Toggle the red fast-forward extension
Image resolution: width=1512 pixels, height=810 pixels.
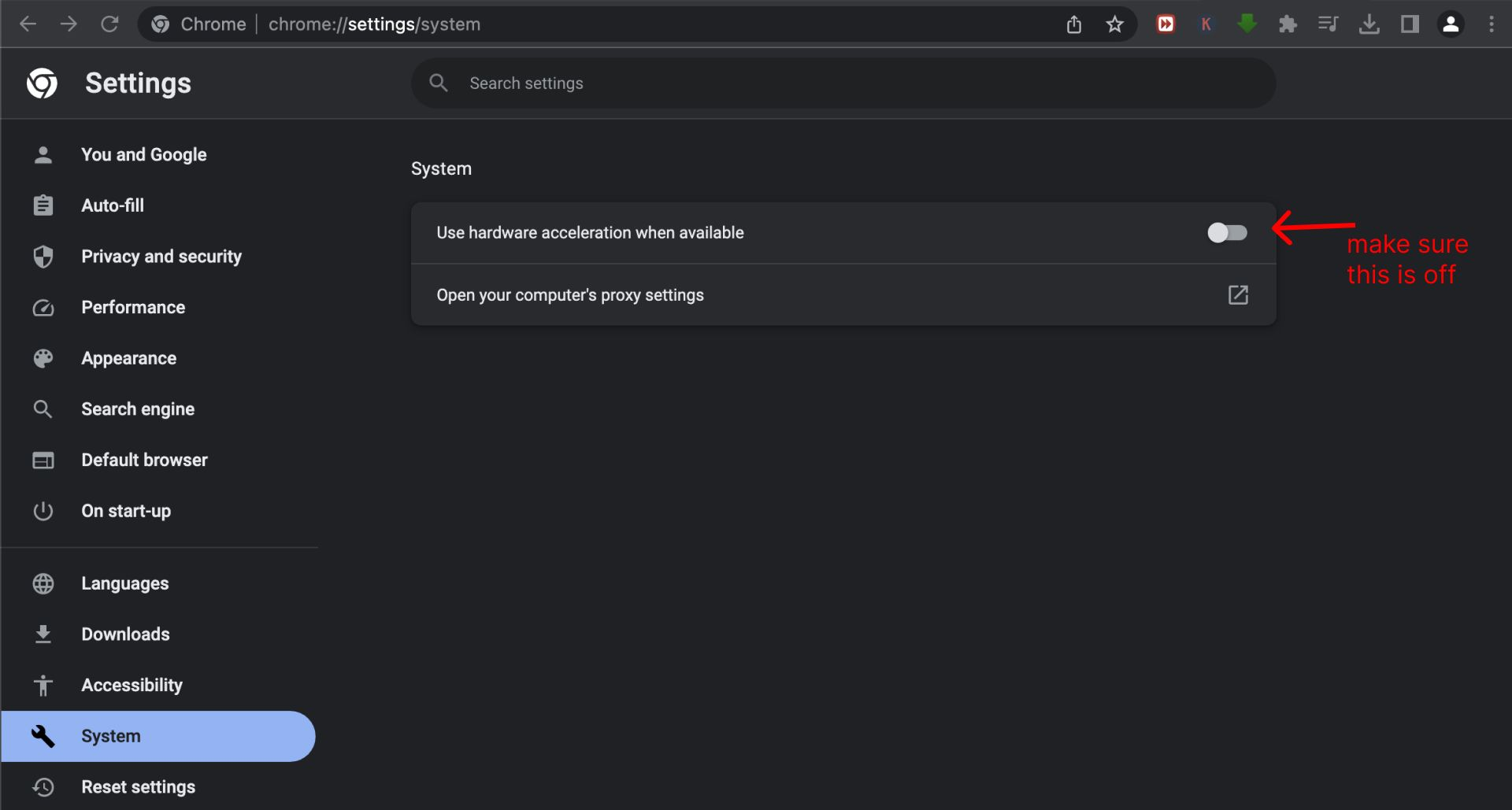pyautogui.click(x=1165, y=24)
